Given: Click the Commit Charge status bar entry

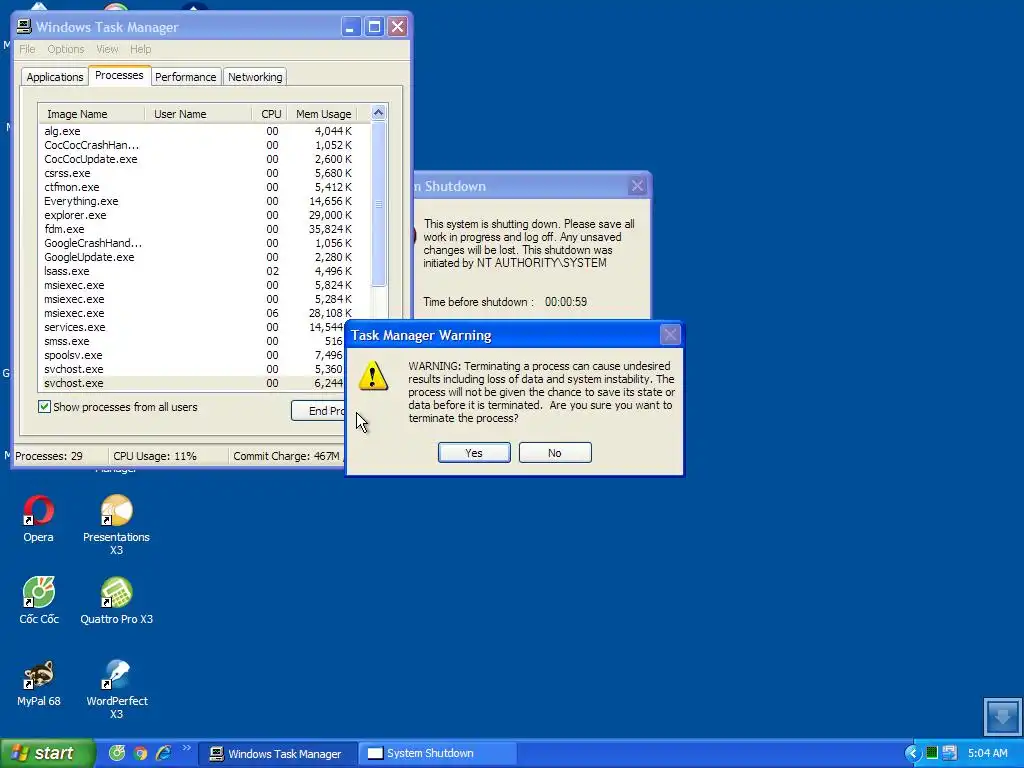Looking at the screenshot, I should coord(287,456).
